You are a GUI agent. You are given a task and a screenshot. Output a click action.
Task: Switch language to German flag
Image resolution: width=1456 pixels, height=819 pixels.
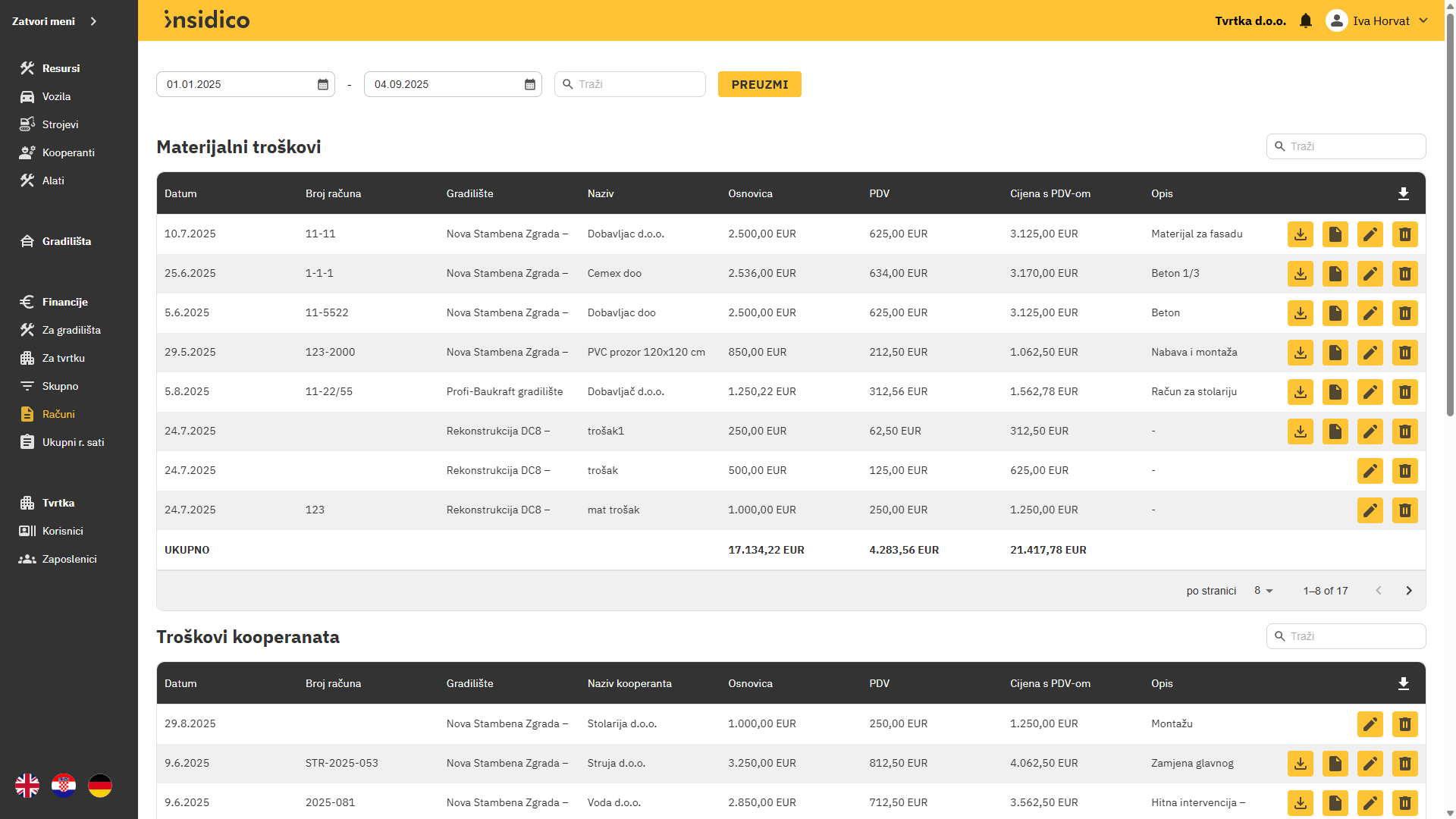pyautogui.click(x=100, y=786)
